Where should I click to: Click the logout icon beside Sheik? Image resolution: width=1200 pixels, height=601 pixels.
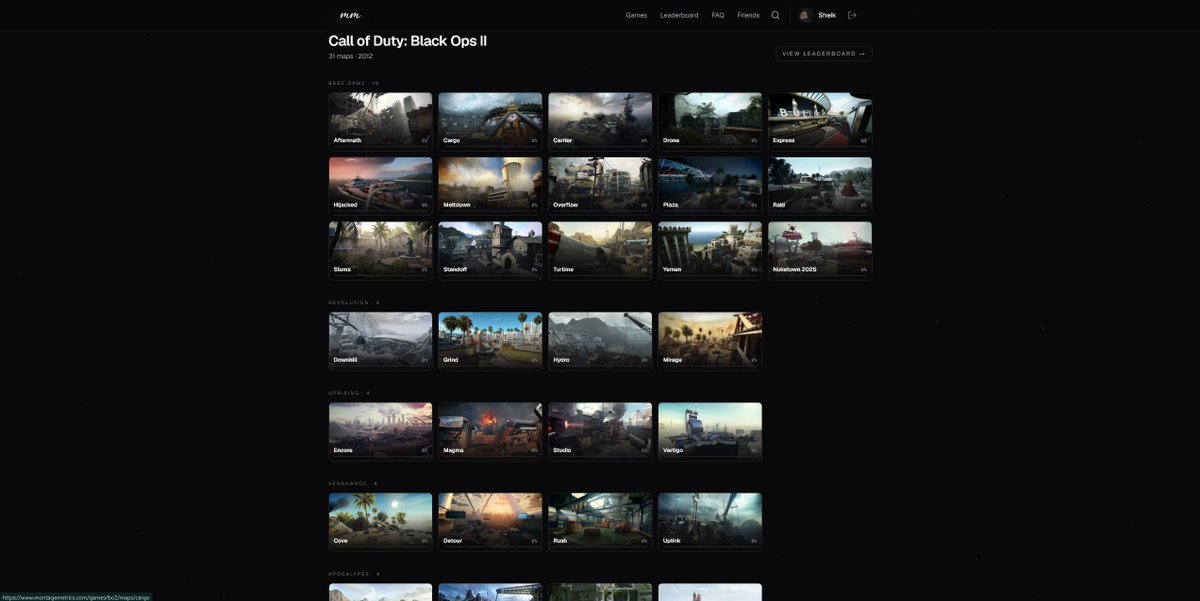coord(852,15)
